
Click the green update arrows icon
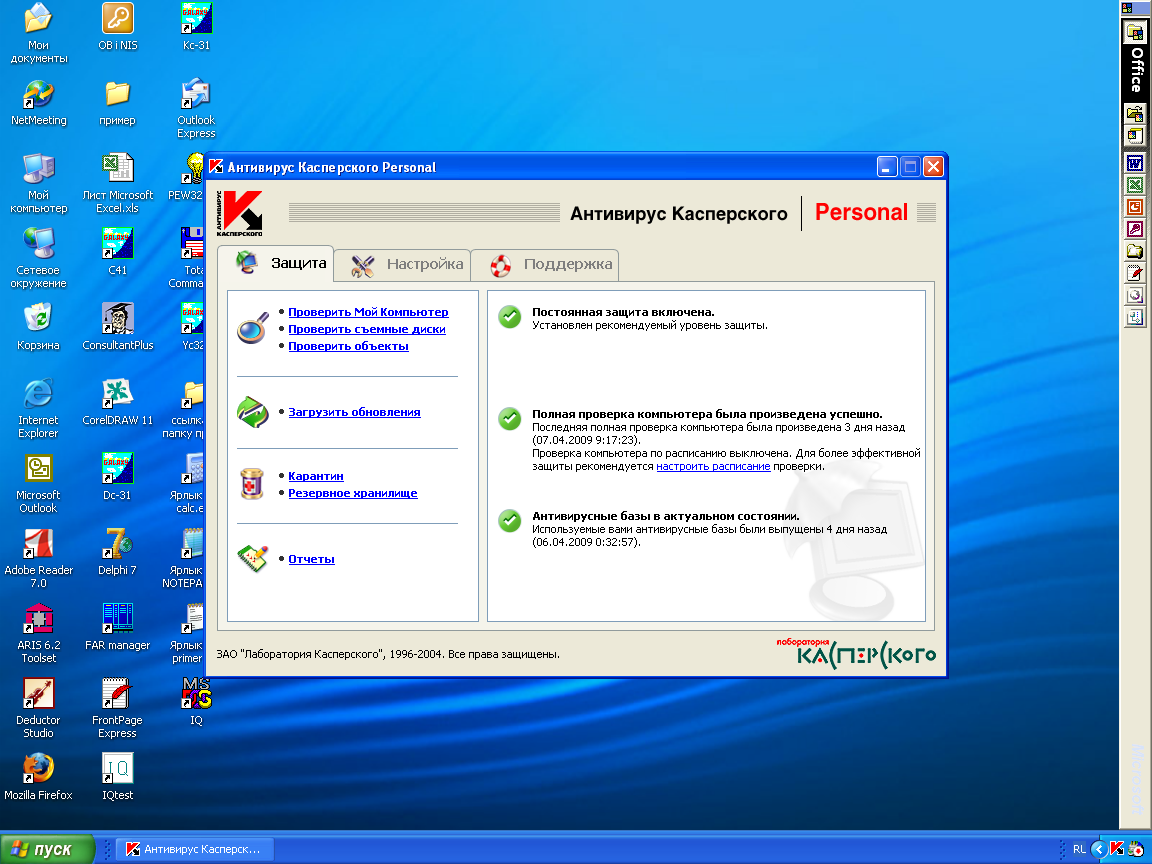coord(252,412)
